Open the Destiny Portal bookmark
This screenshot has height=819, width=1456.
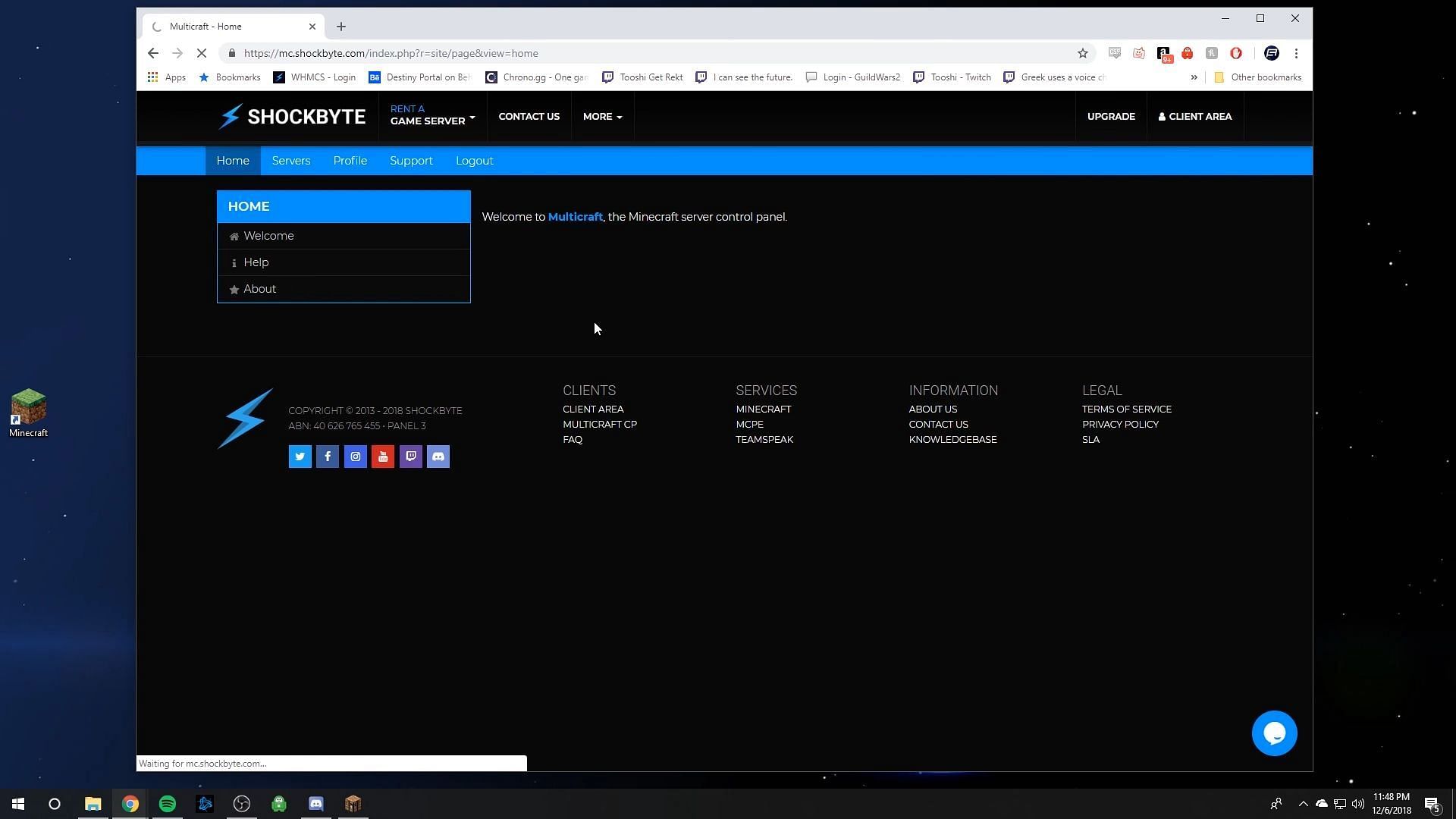coord(419,77)
